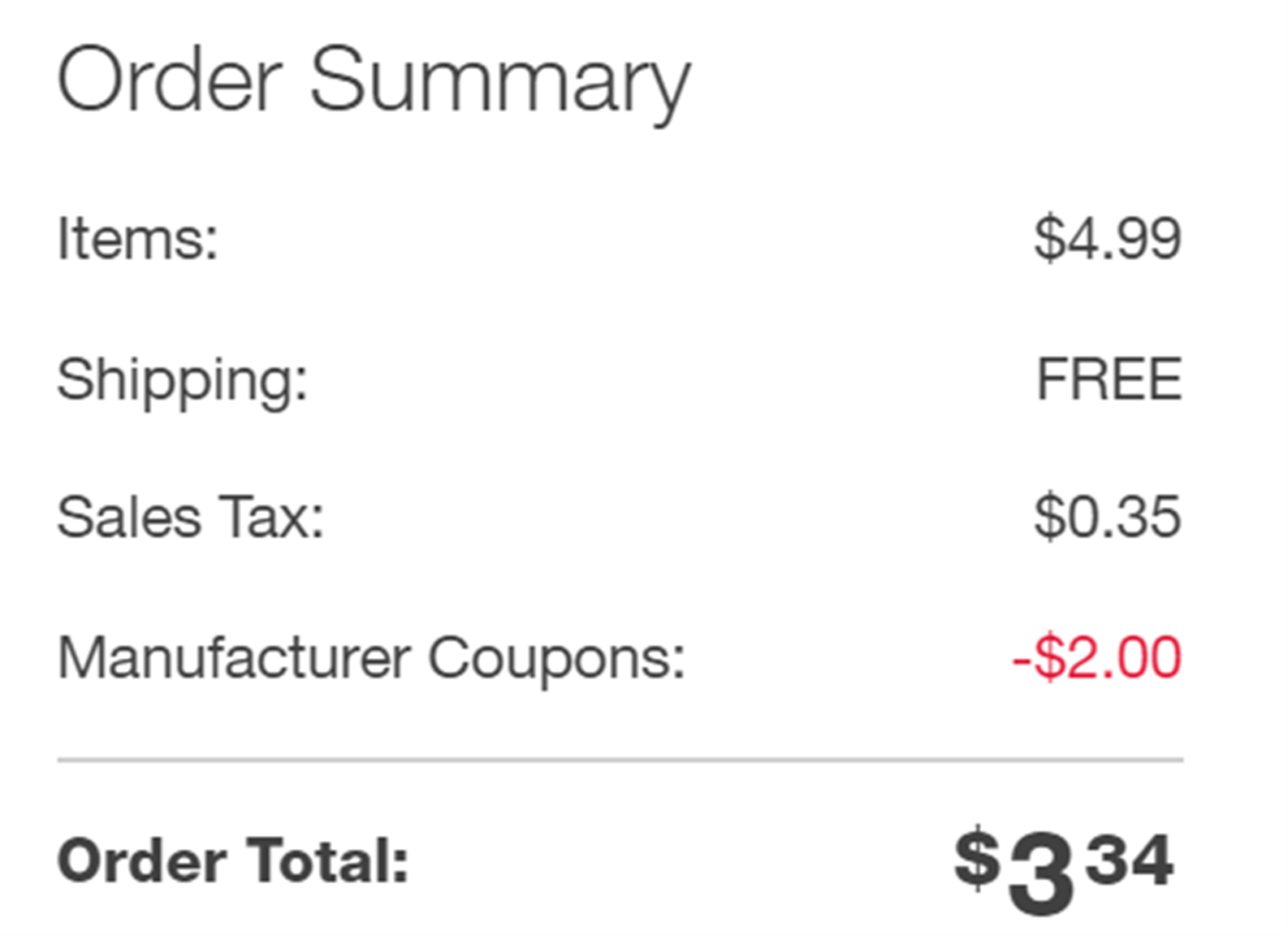This screenshot has width=1288, height=936.
Task: Click the superscript 34 cents in total
Action: click(x=1130, y=860)
